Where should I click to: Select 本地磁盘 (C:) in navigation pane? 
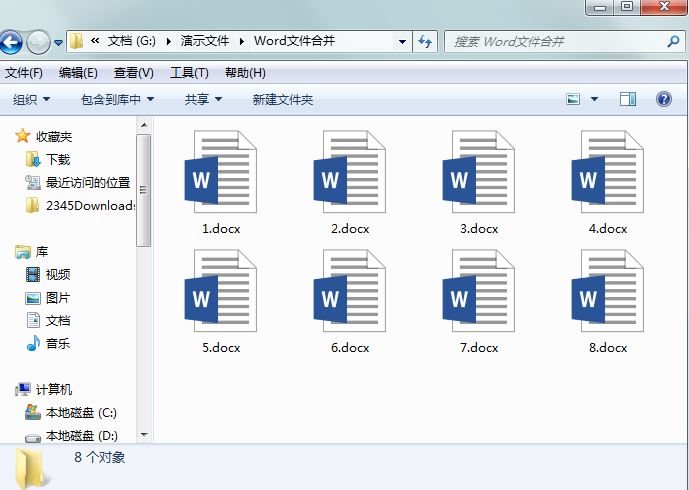tap(81, 412)
